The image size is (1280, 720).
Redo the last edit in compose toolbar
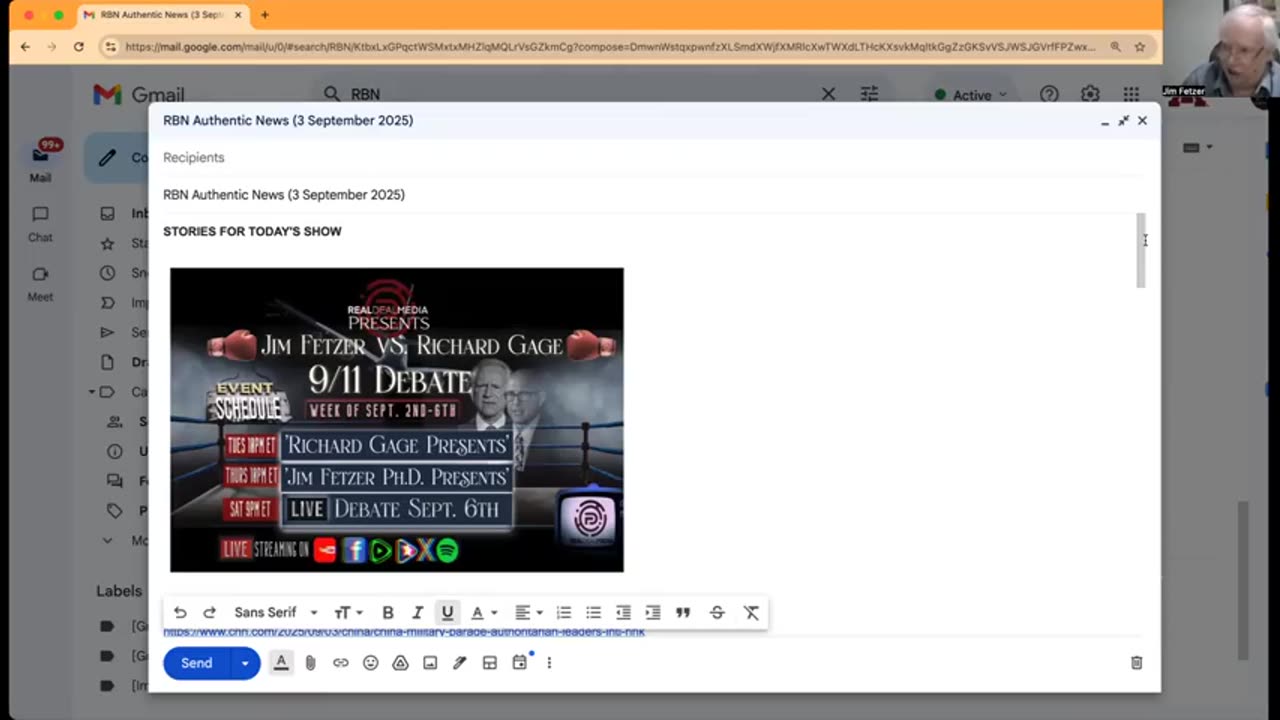click(x=209, y=613)
